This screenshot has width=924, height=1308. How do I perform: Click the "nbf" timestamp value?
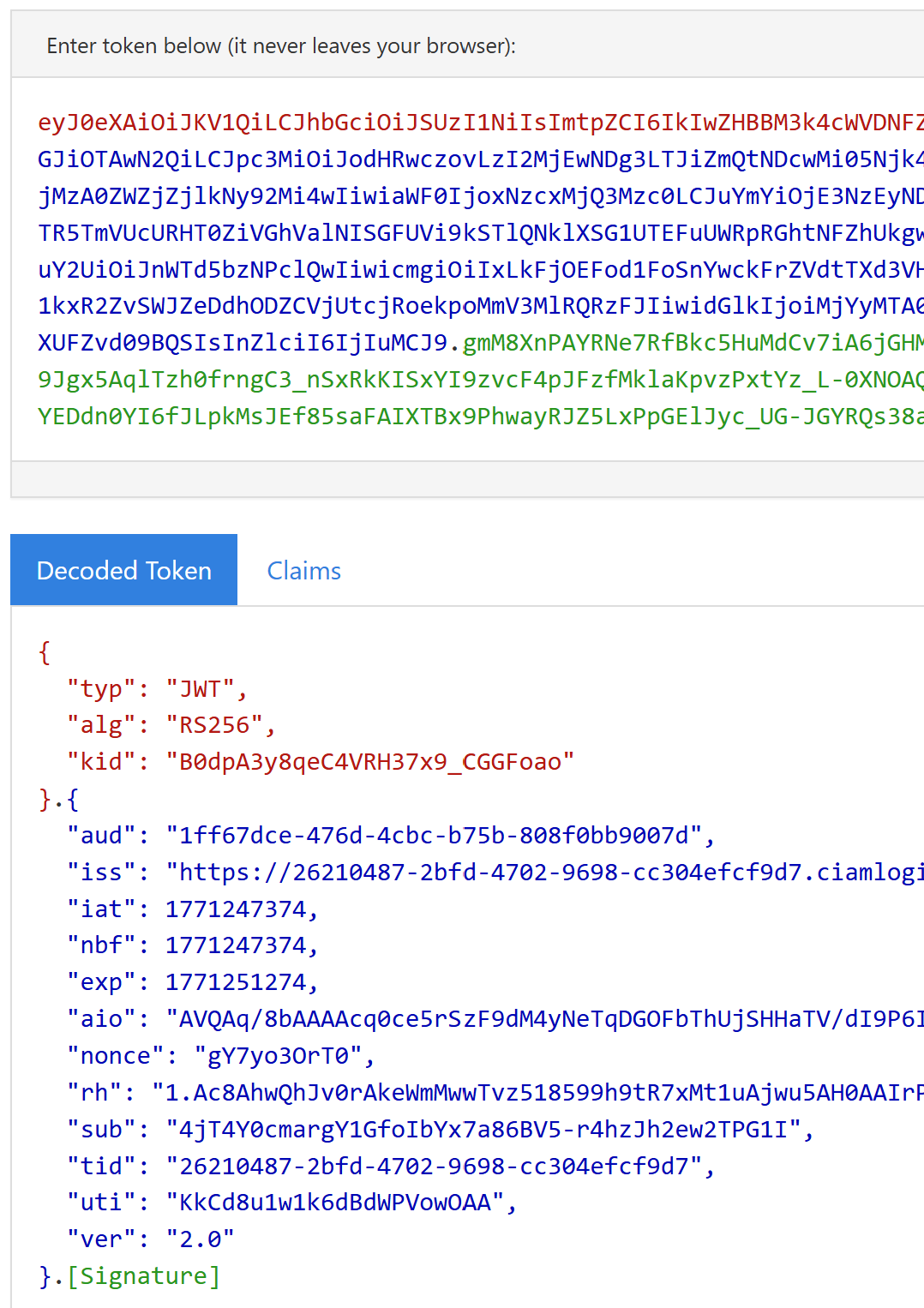pos(236,945)
